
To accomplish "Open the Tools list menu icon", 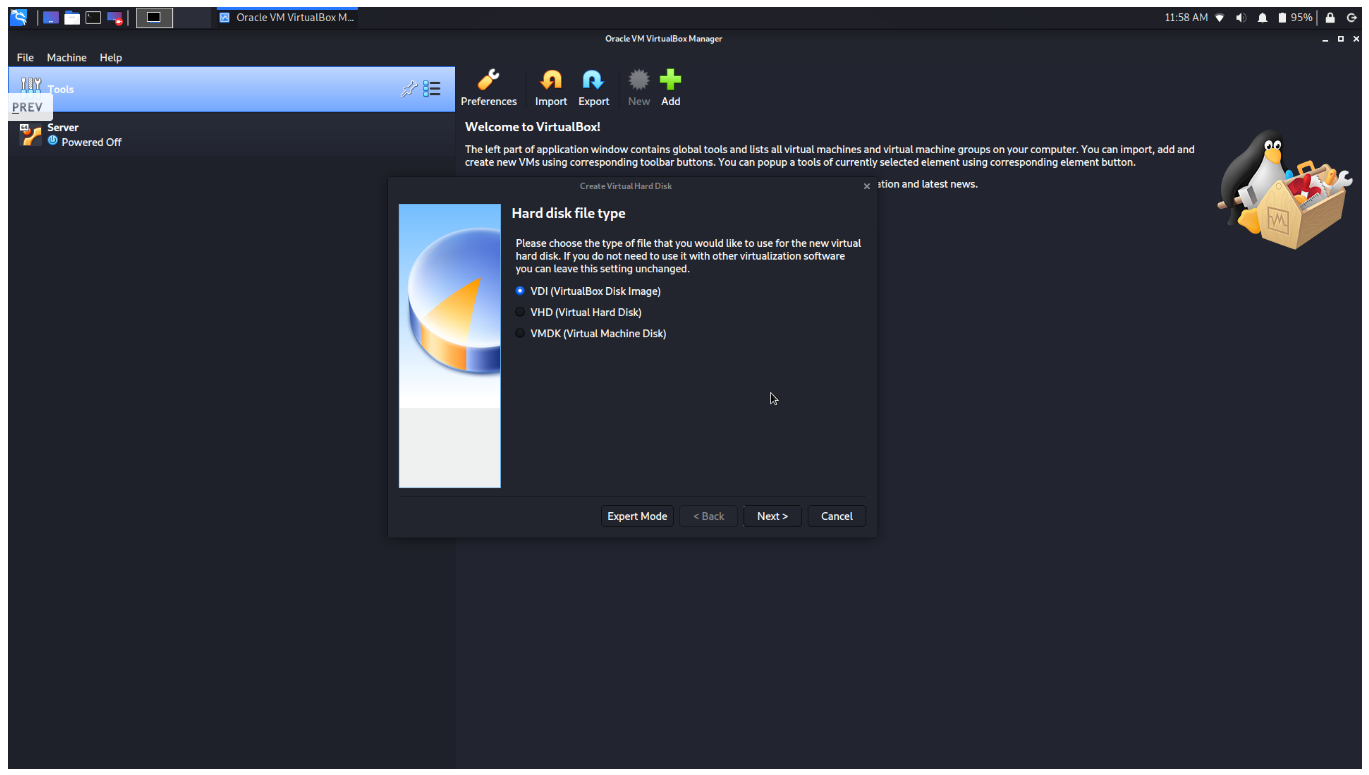I will point(432,89).
